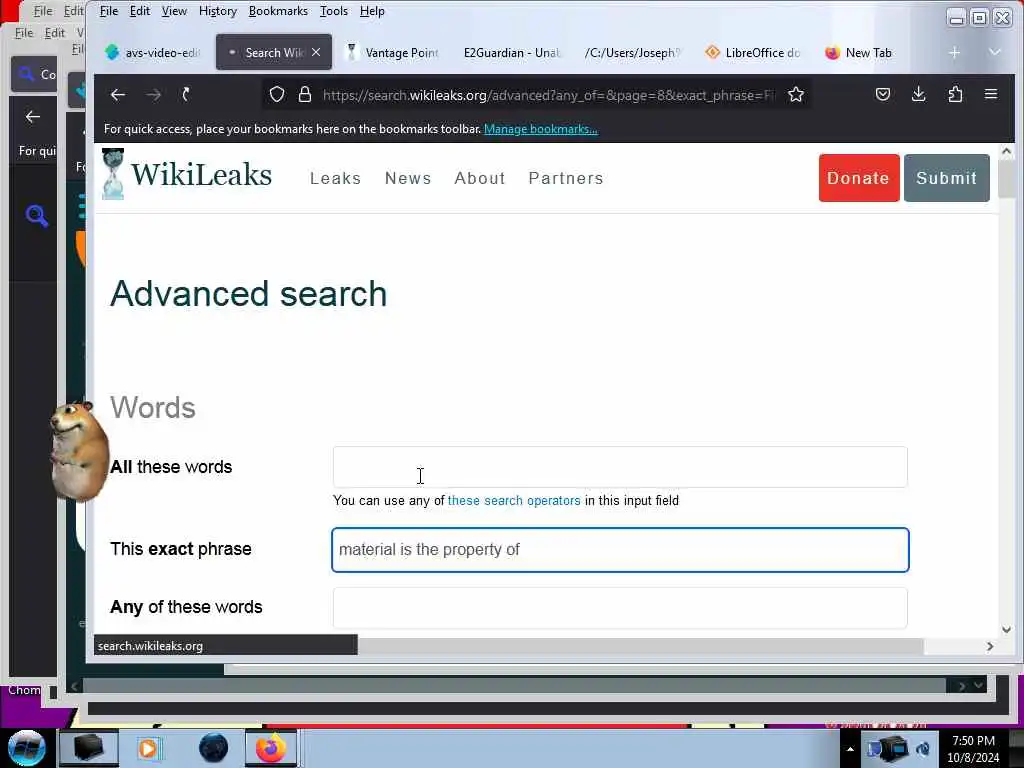1024x768 pixels.
Task: Click the Windows Start orb
Action: (x=27, y=748)
